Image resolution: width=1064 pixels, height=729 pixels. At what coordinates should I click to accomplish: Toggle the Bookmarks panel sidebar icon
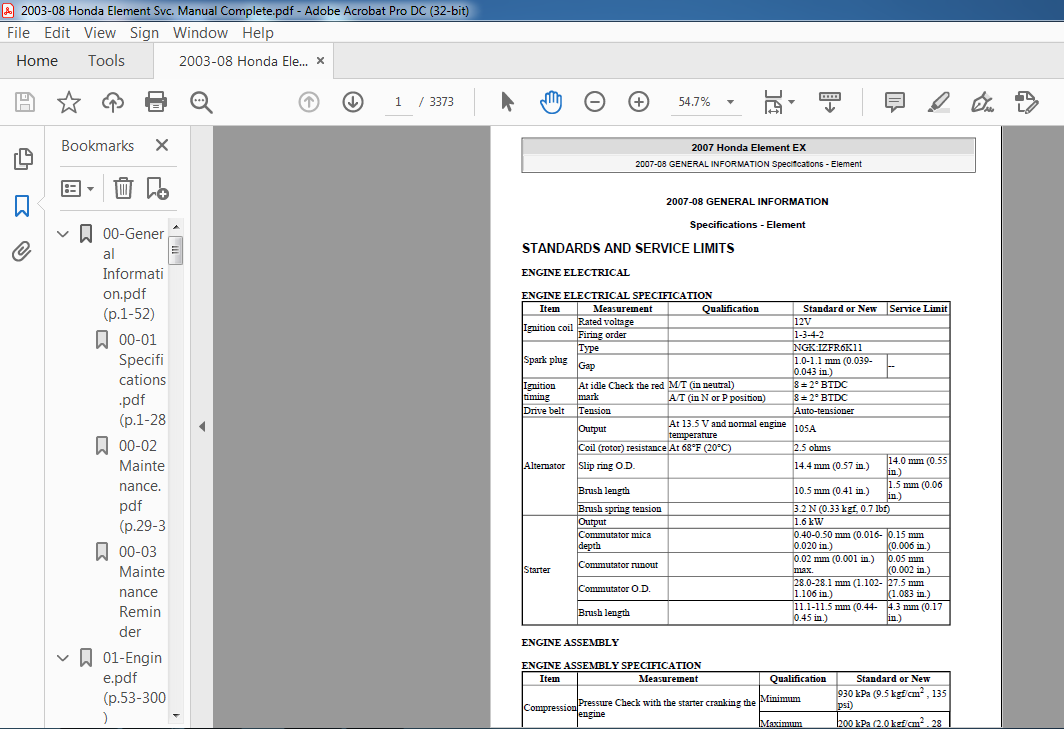[22, 206]
